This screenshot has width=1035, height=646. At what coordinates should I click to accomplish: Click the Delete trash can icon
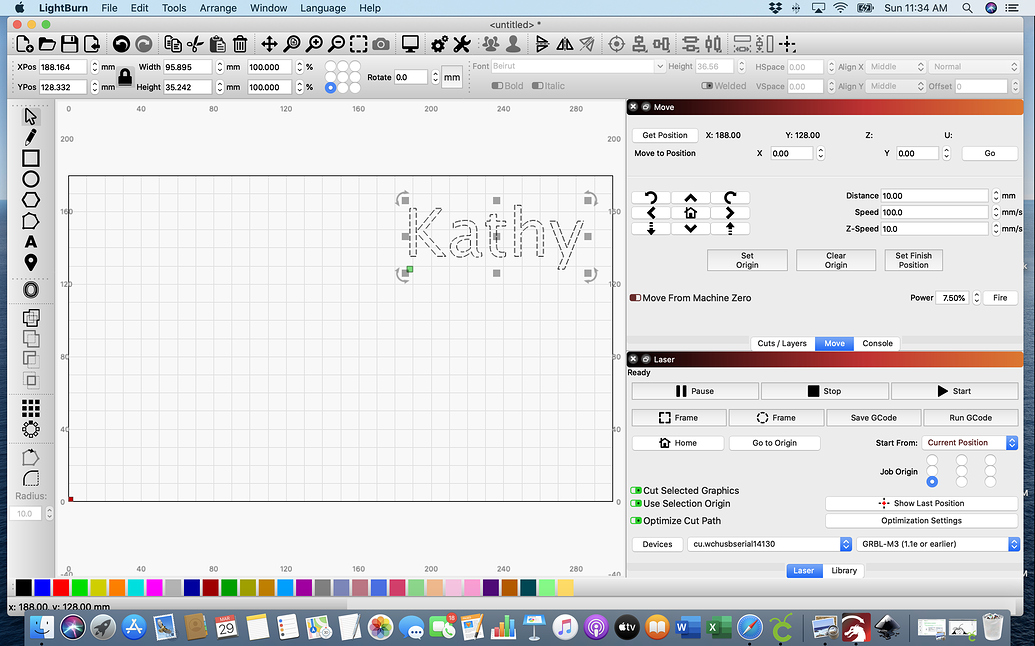(240, 44)
